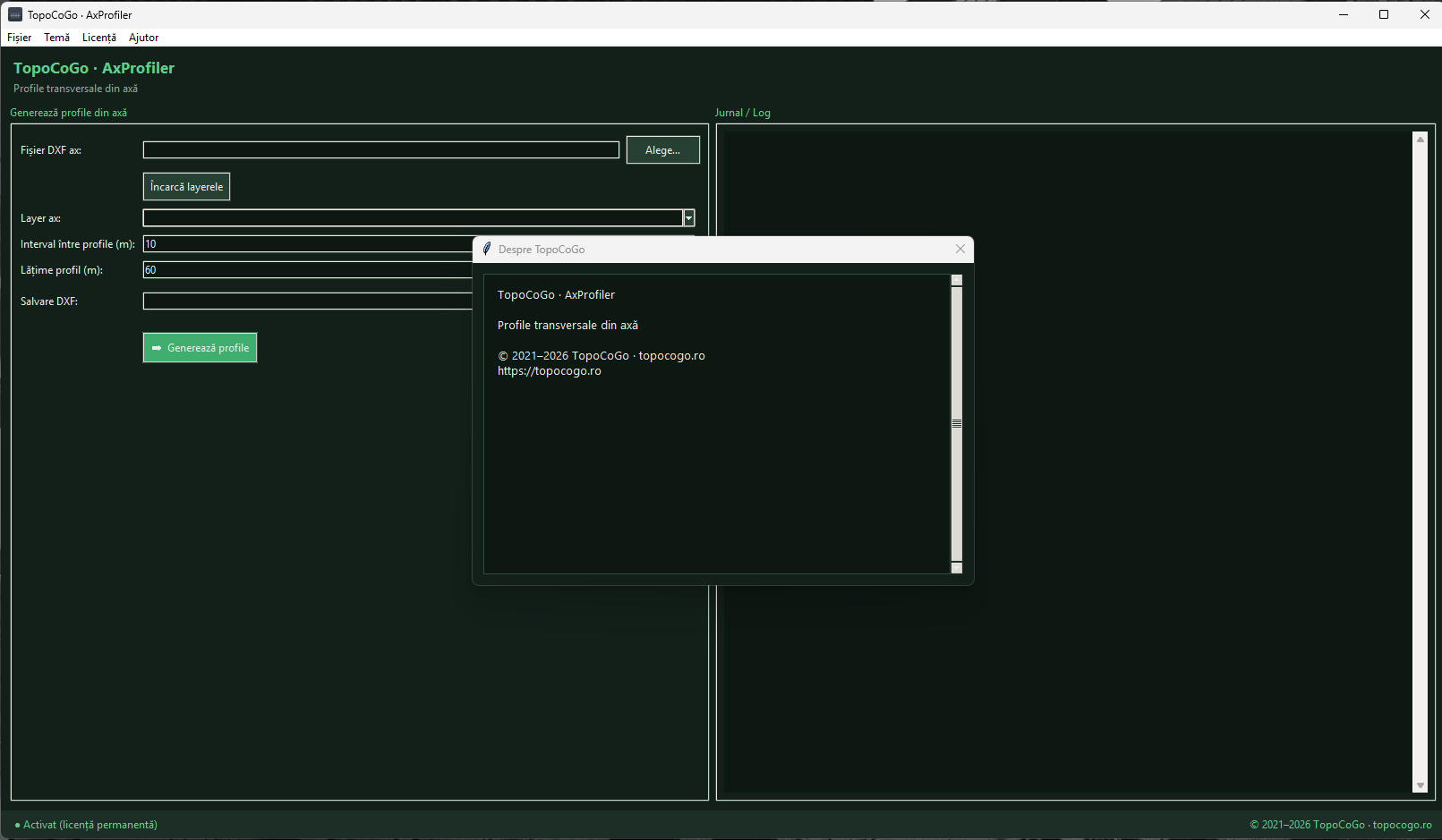This screenshot has height=840, width=1442.
Task: Click the Alege... browse button
Action: point(662,150)
